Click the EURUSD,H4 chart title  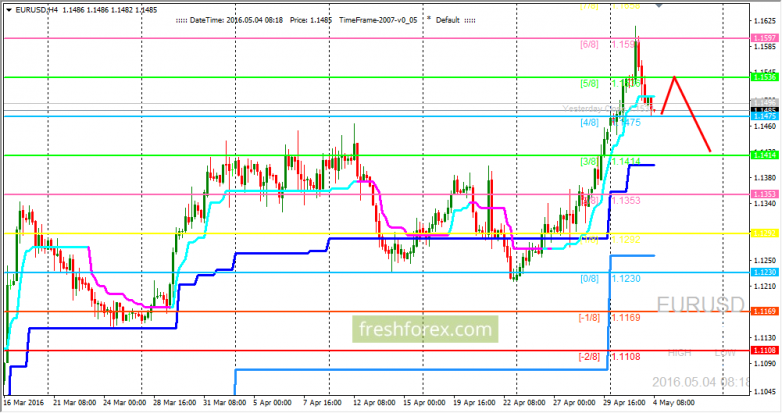(x=37, y=10)
